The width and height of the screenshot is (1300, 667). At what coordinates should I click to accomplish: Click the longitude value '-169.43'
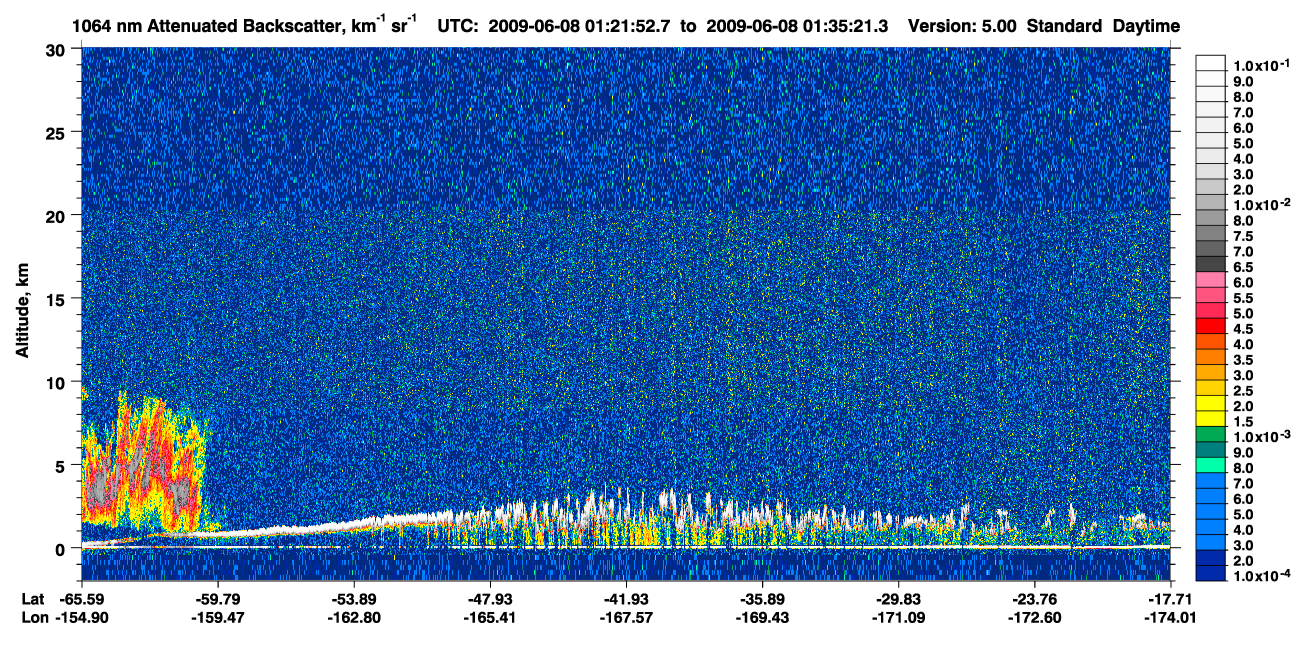click(x=762, y=617)
